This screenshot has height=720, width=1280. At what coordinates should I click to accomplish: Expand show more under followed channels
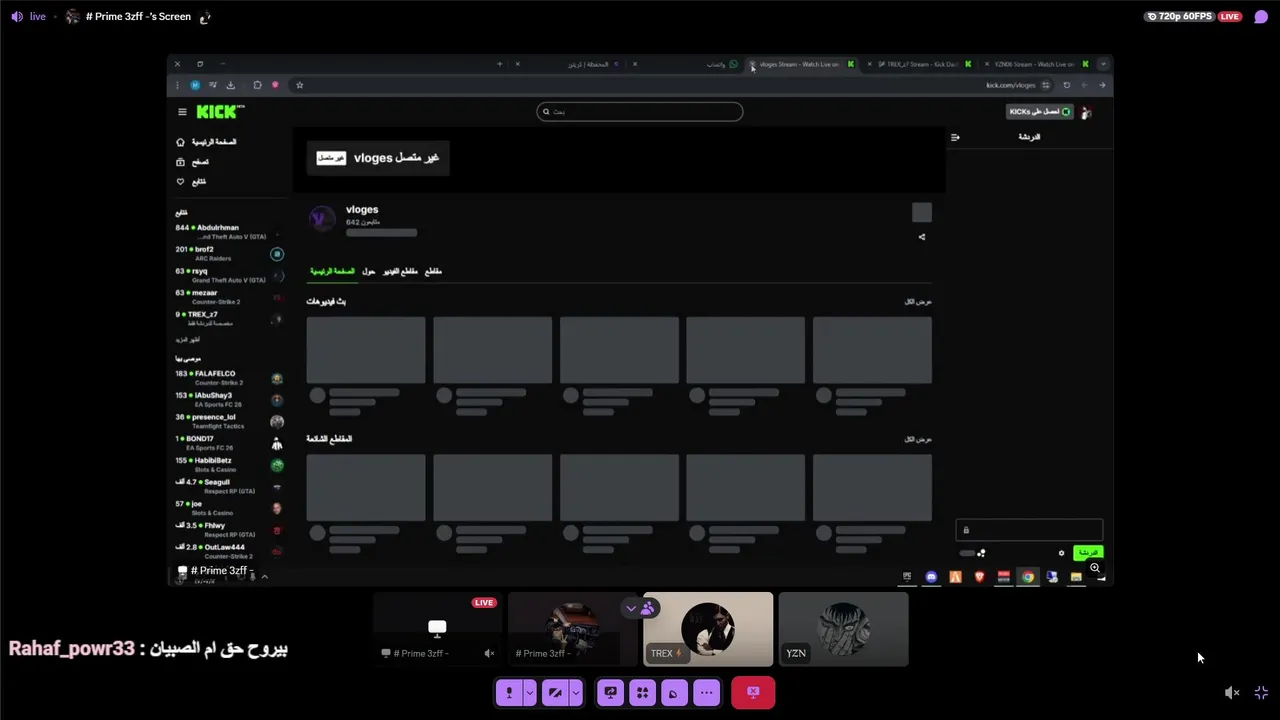point(187,340)
